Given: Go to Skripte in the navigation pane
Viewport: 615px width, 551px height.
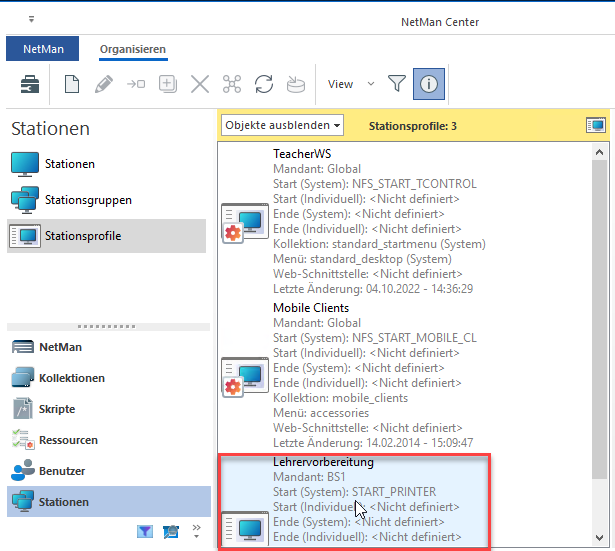Looking at the screenshot, I should 57,409.
